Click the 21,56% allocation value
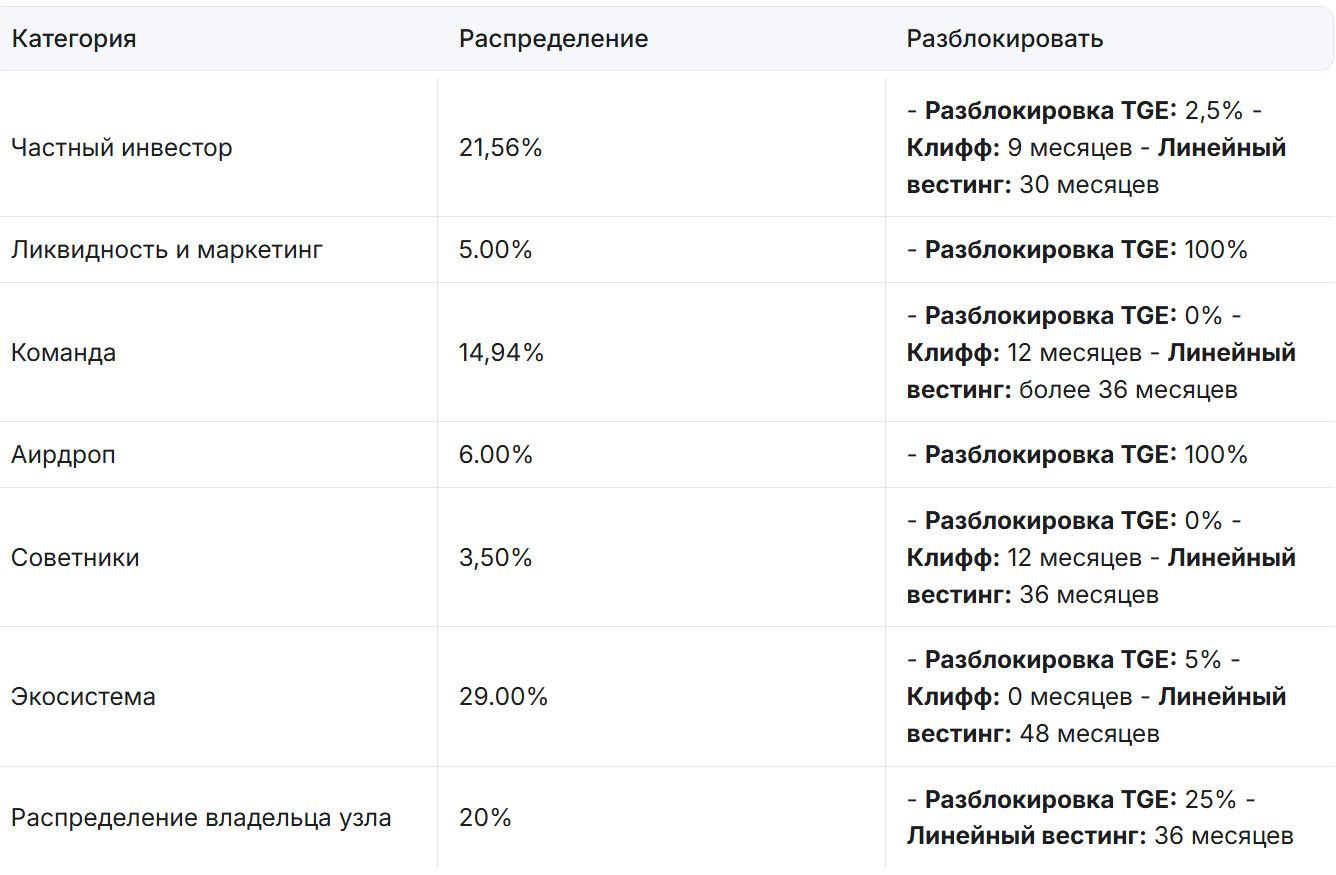This screenshot has height=875, width=1336. 500,148
